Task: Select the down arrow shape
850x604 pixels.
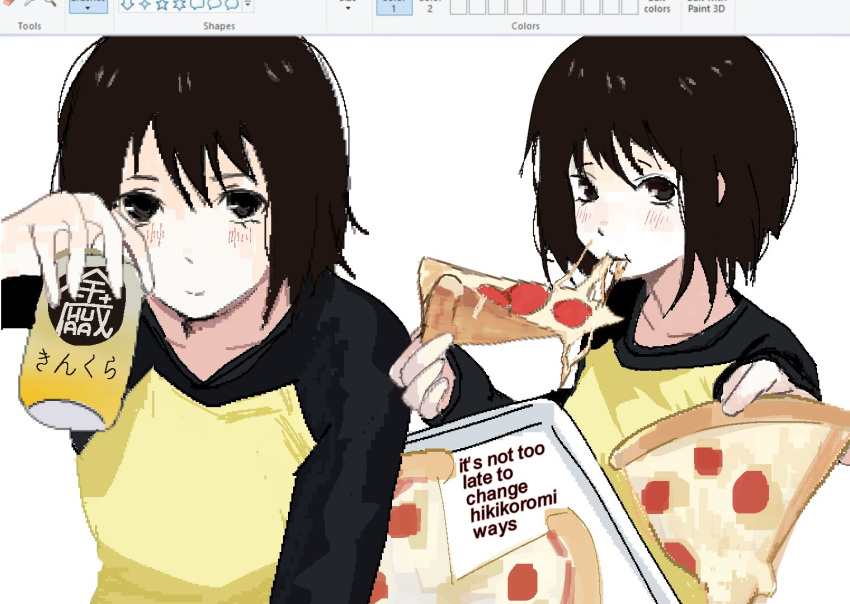Action: coord(127,6)
